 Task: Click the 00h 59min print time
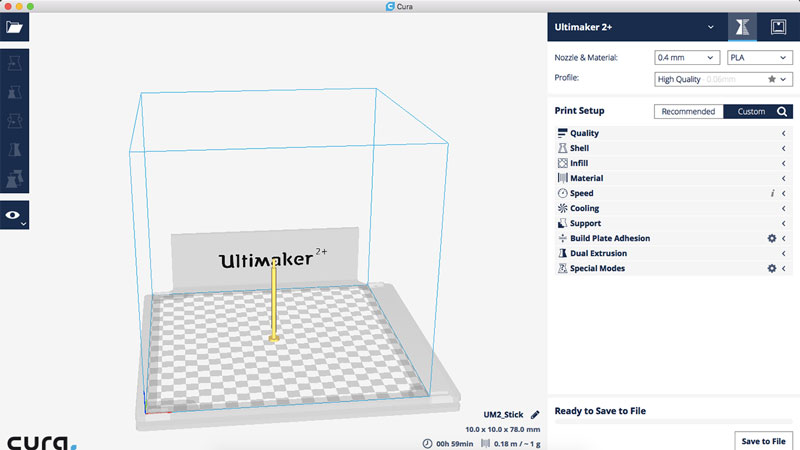(455, 444)
